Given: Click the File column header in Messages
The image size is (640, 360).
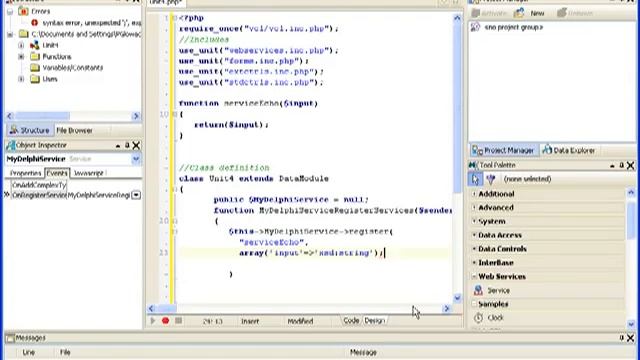Looking at the screenshot, I should click(x=65, y=352).
